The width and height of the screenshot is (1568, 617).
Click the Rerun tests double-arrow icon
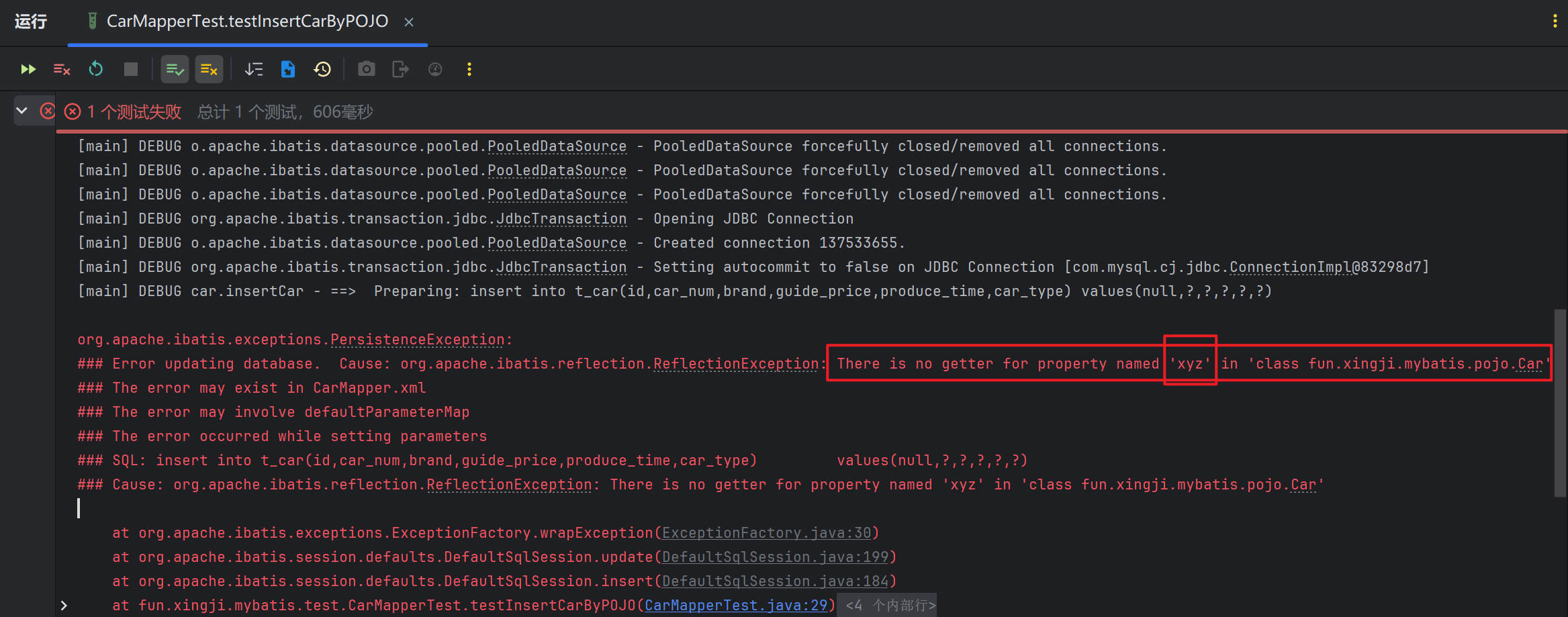pos(28,69)
